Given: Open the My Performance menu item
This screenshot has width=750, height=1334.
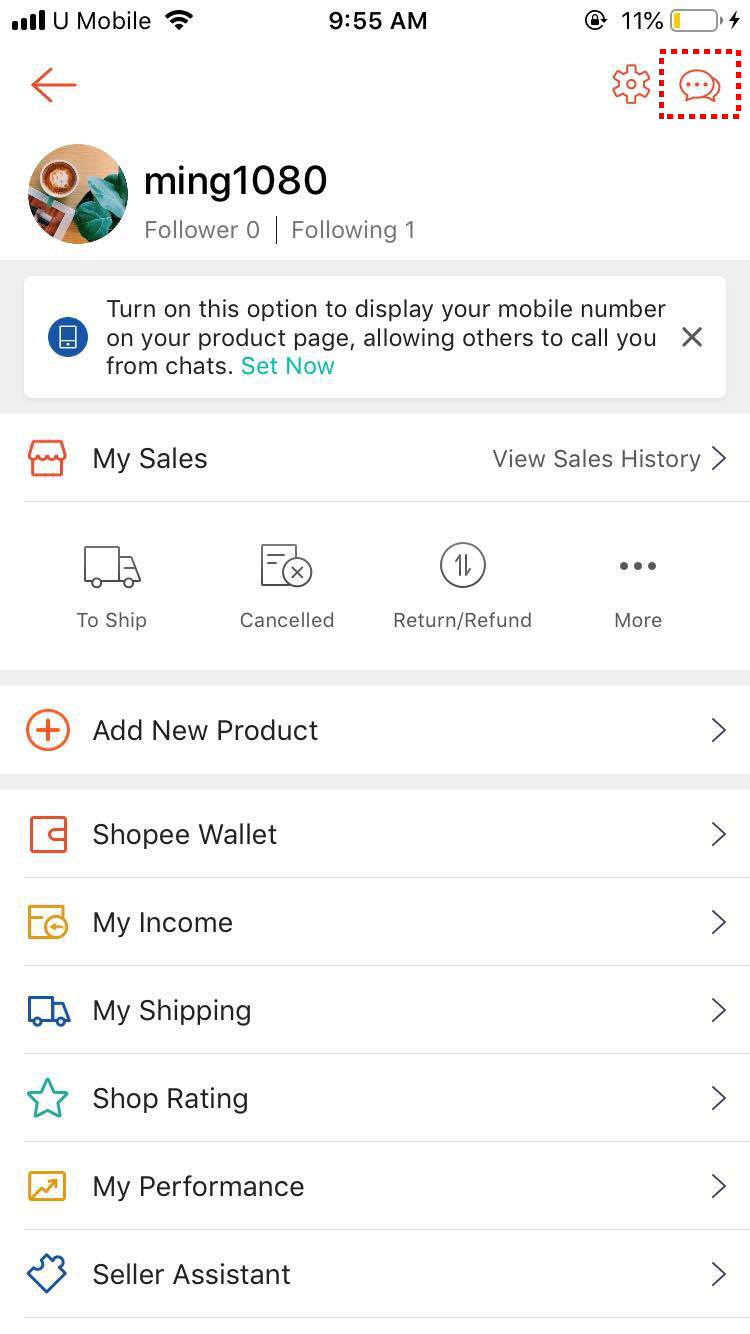Looking at the screenshot, I should (x=198, y=1186).
